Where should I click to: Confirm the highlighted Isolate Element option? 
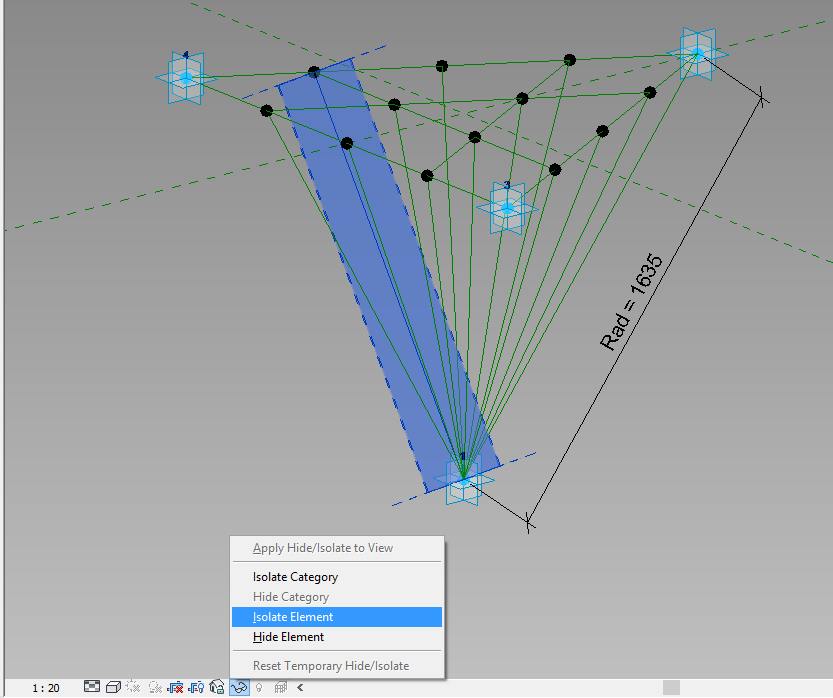pyautogui.click(x=290, y=617)
